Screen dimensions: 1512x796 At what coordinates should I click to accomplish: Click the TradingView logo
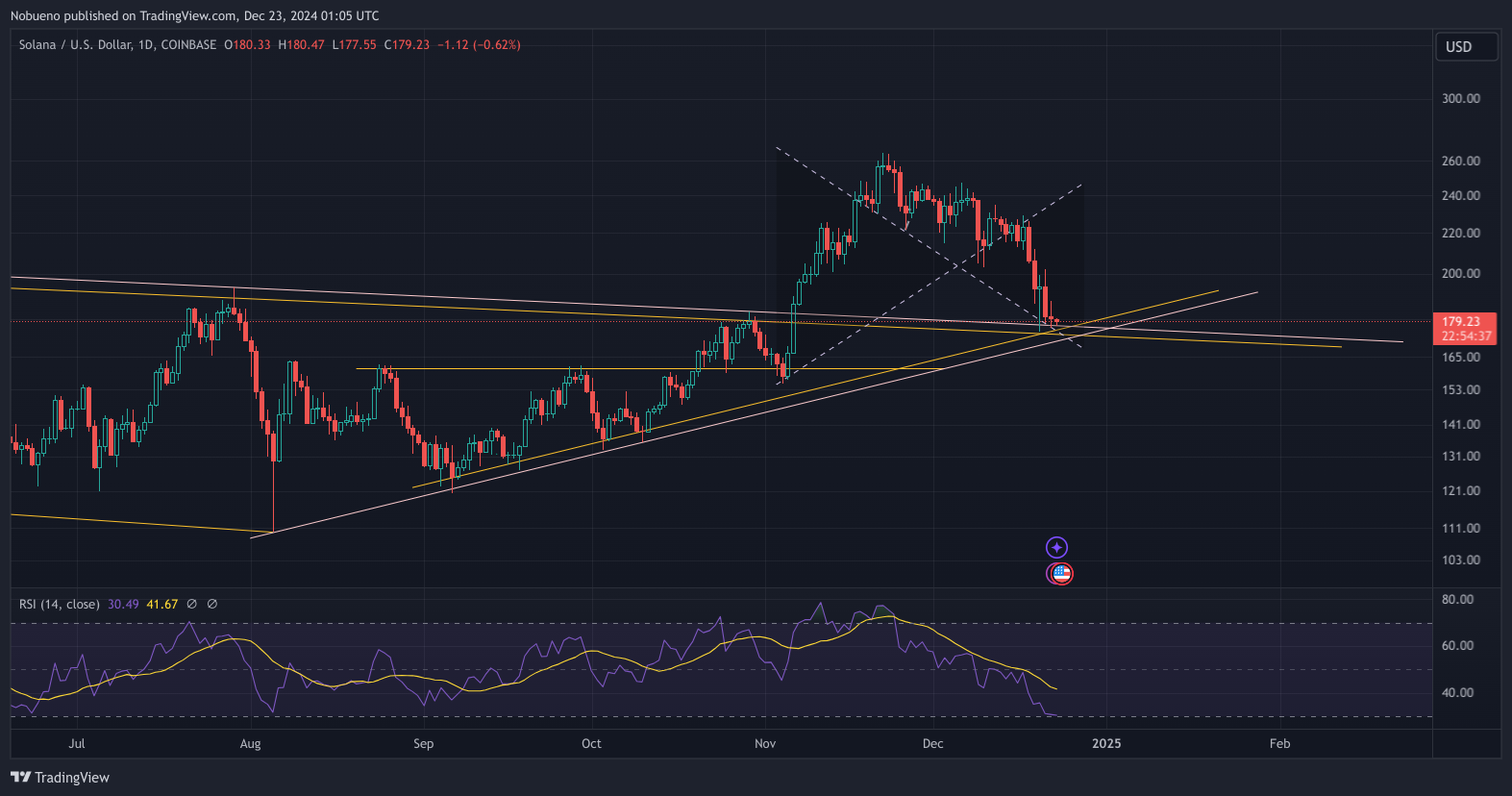point(61,777)
